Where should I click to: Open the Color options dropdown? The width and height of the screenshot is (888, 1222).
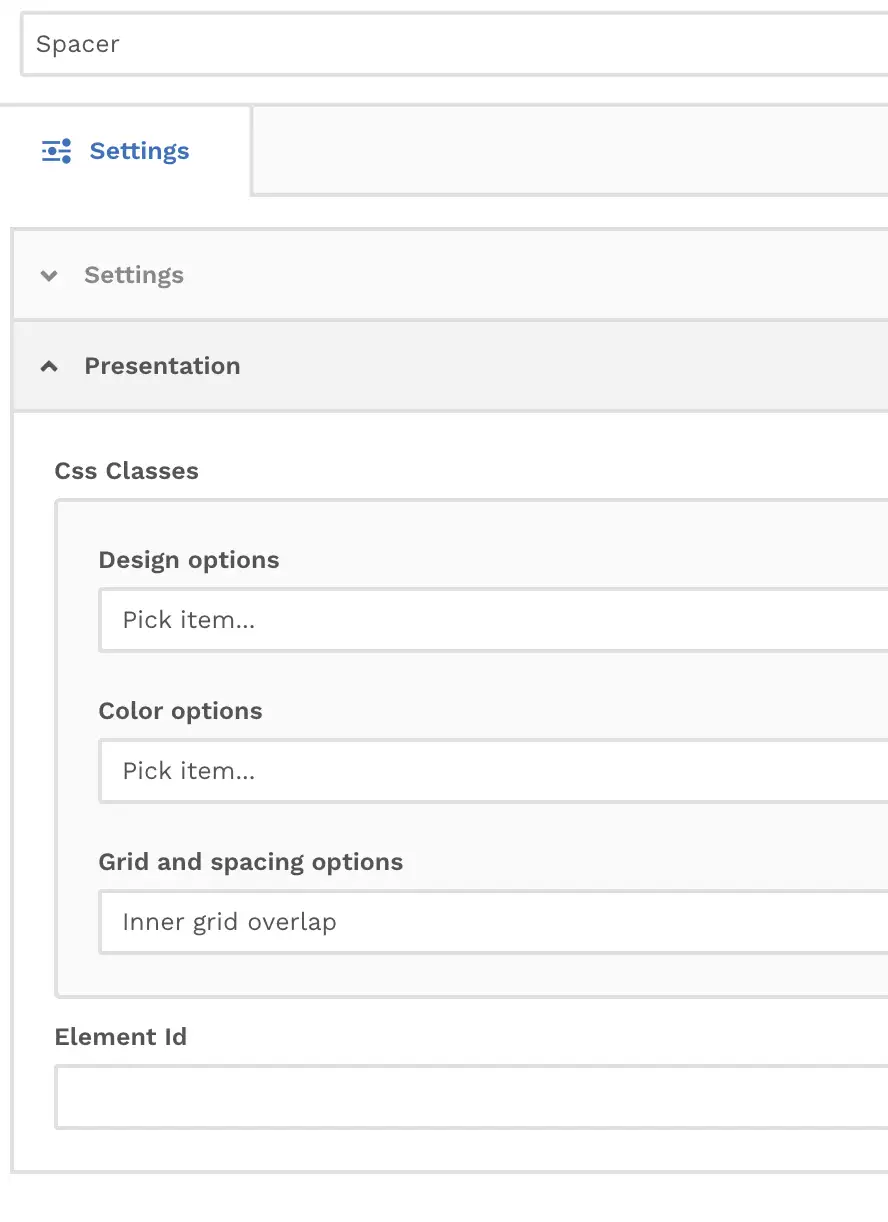pos(494,771)
